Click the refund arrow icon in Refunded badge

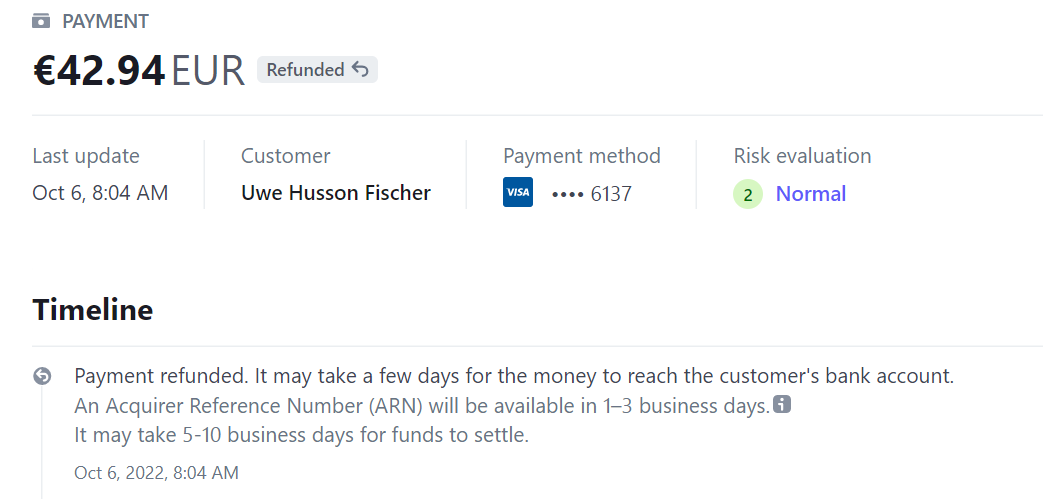[361, 70]
